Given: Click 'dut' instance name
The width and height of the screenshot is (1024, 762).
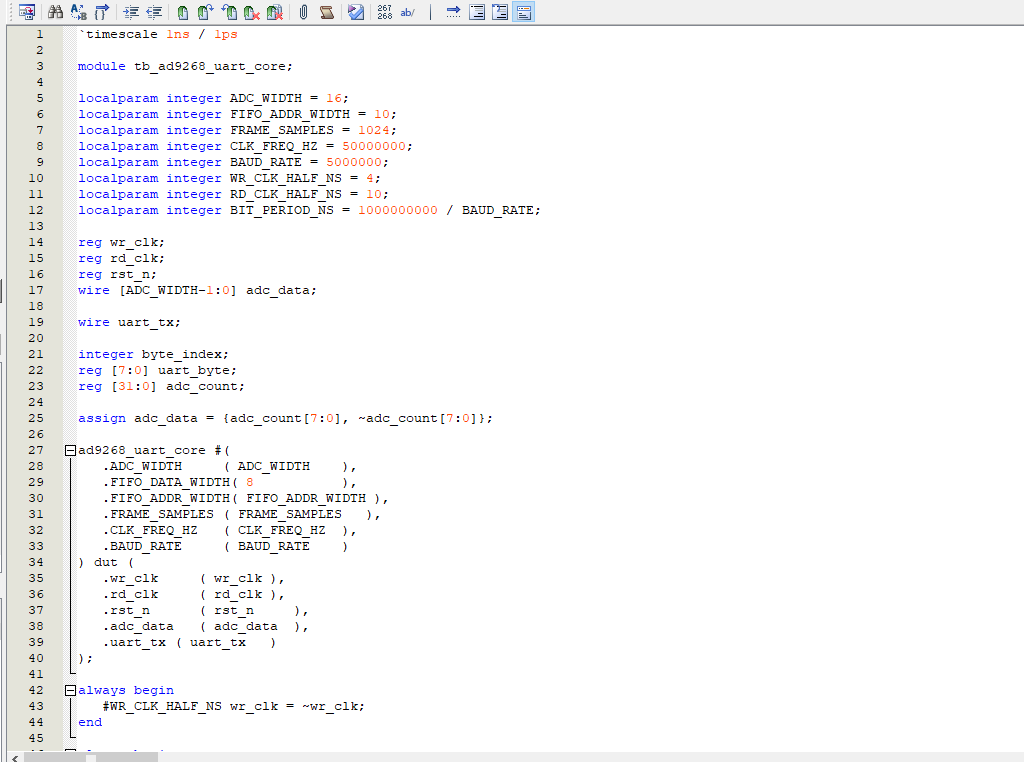Looking at the screenshot, I should coord(106,562).
